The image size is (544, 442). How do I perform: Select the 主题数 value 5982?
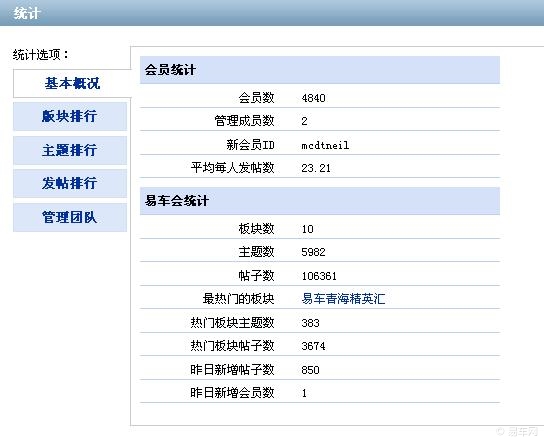tap(313, 252)
